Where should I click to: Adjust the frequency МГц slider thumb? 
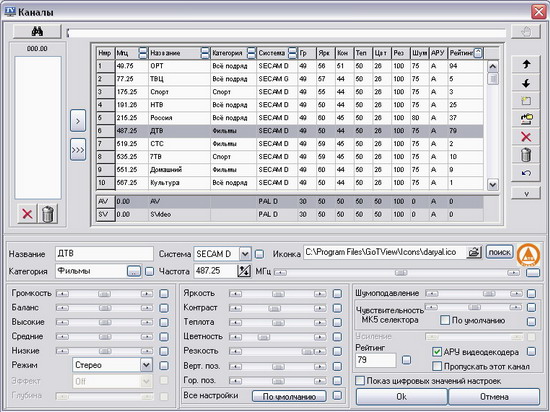coord(401,272)
